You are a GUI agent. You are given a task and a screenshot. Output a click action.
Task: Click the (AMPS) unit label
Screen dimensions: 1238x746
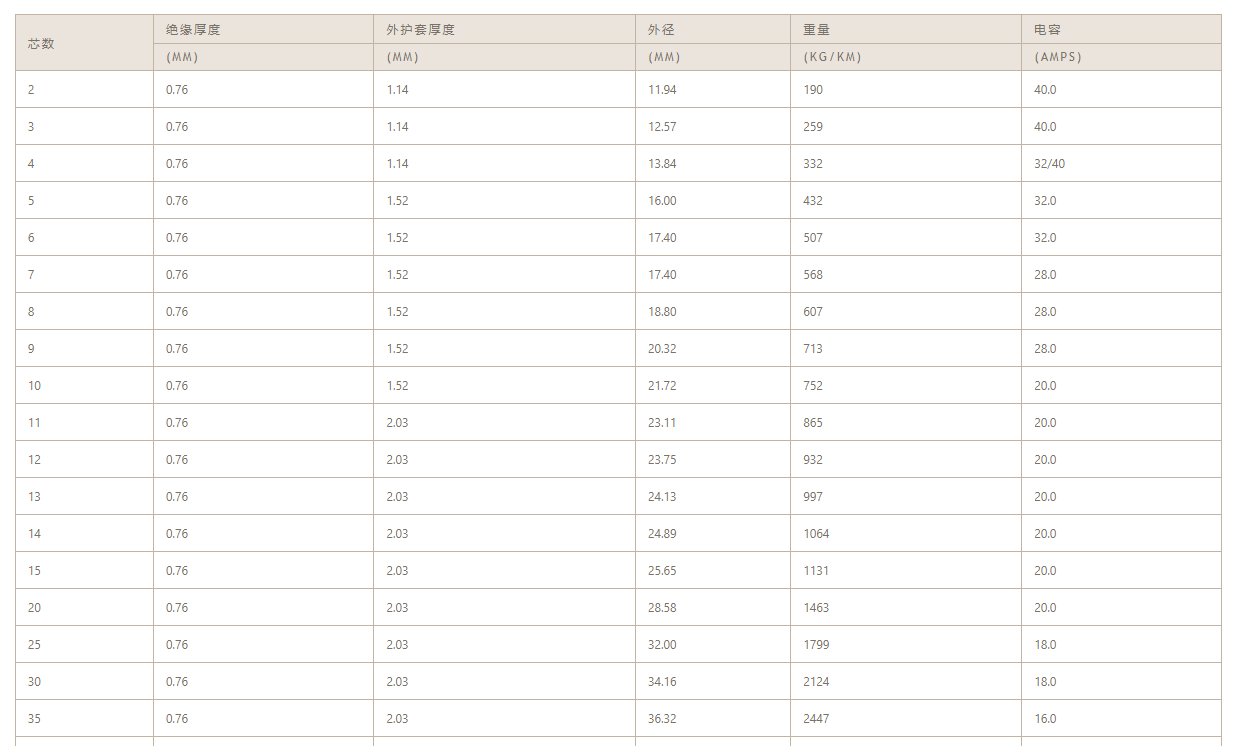click(x=1058, y=57)
